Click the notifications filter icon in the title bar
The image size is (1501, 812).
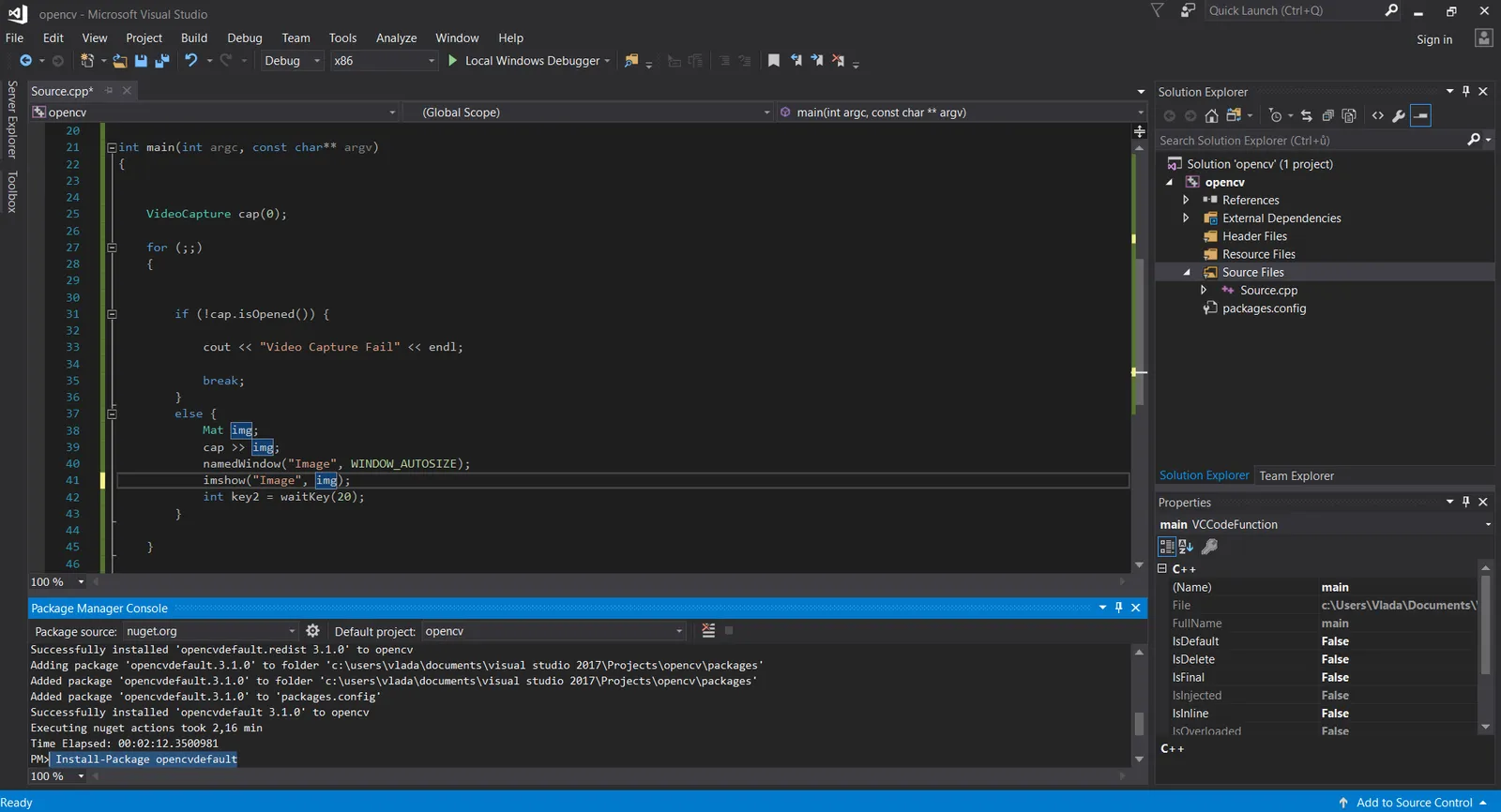[x=1158, y=10]
